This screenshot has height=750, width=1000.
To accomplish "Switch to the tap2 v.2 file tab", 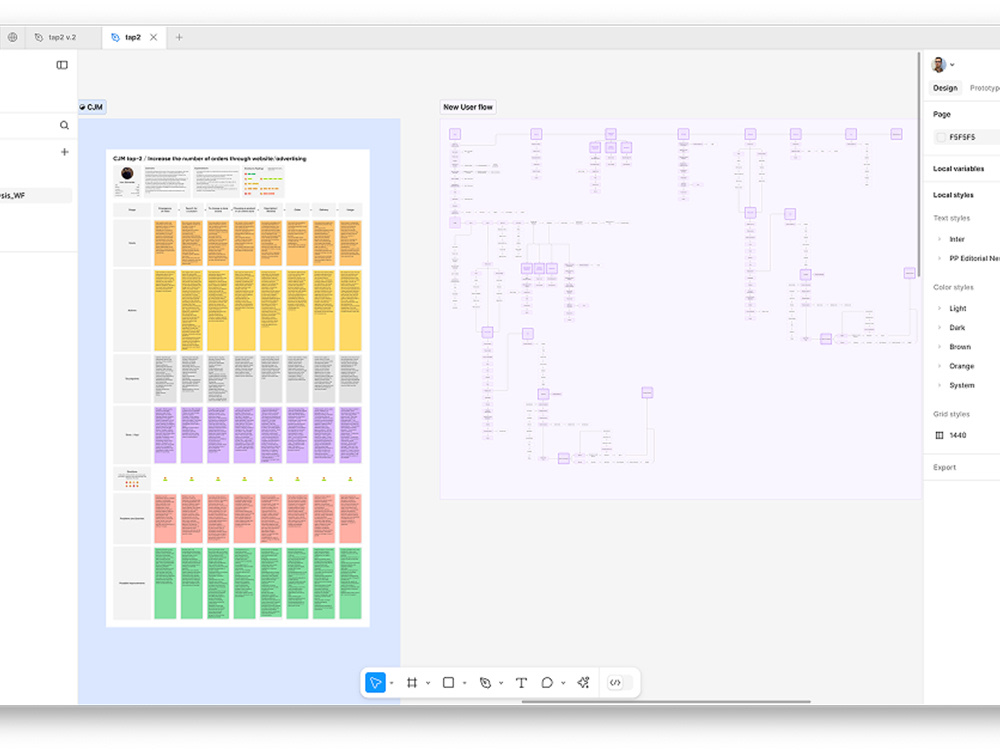I will click(62, 37).
